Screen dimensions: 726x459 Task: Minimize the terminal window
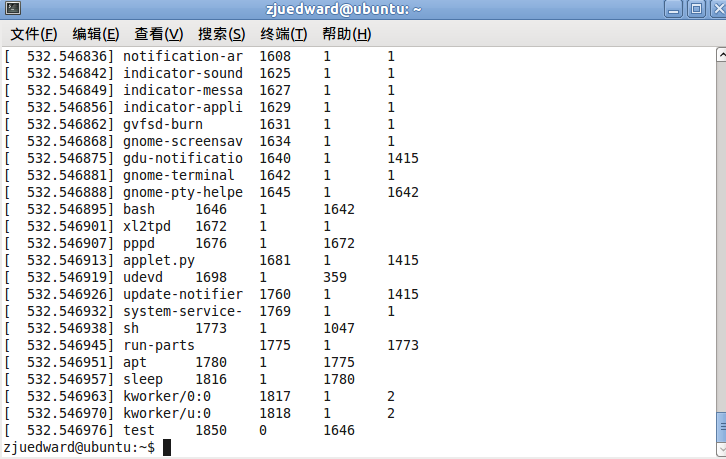point(673,9)
